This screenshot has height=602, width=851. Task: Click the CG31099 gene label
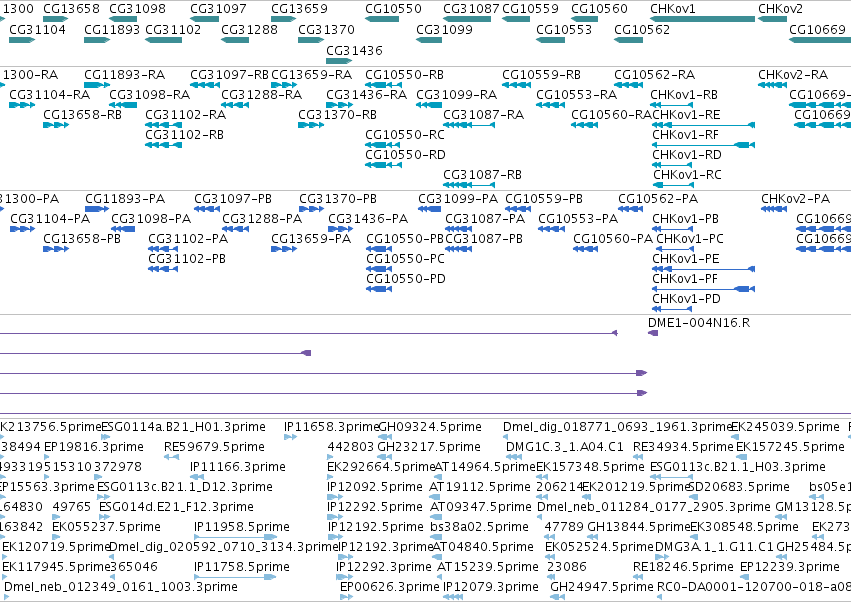coord(444,29)
